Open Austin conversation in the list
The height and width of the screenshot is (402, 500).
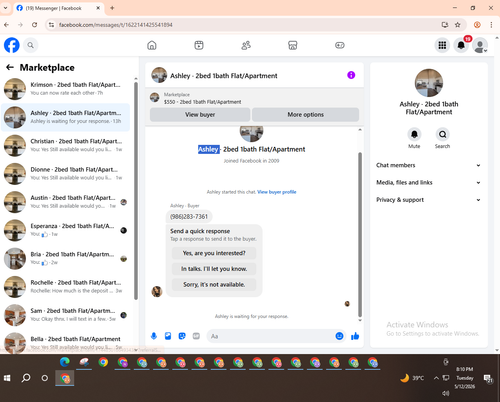point(66,202)
